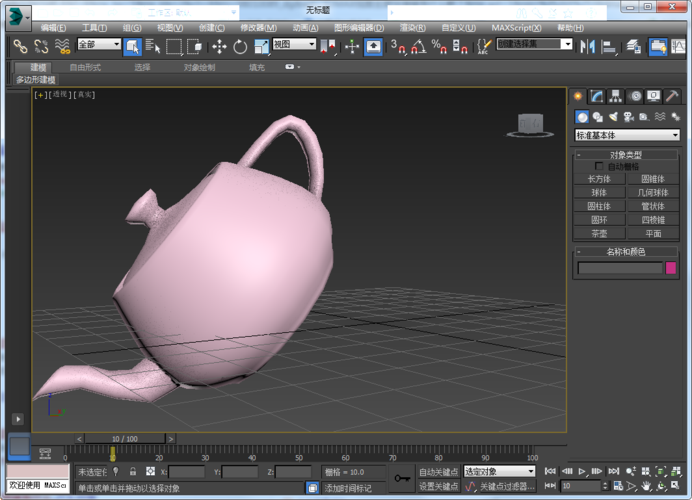This screenshot has height=500, width=692.
Task: Collapse the 名称和颜色 rollout
Action: (x=626, y=252)
